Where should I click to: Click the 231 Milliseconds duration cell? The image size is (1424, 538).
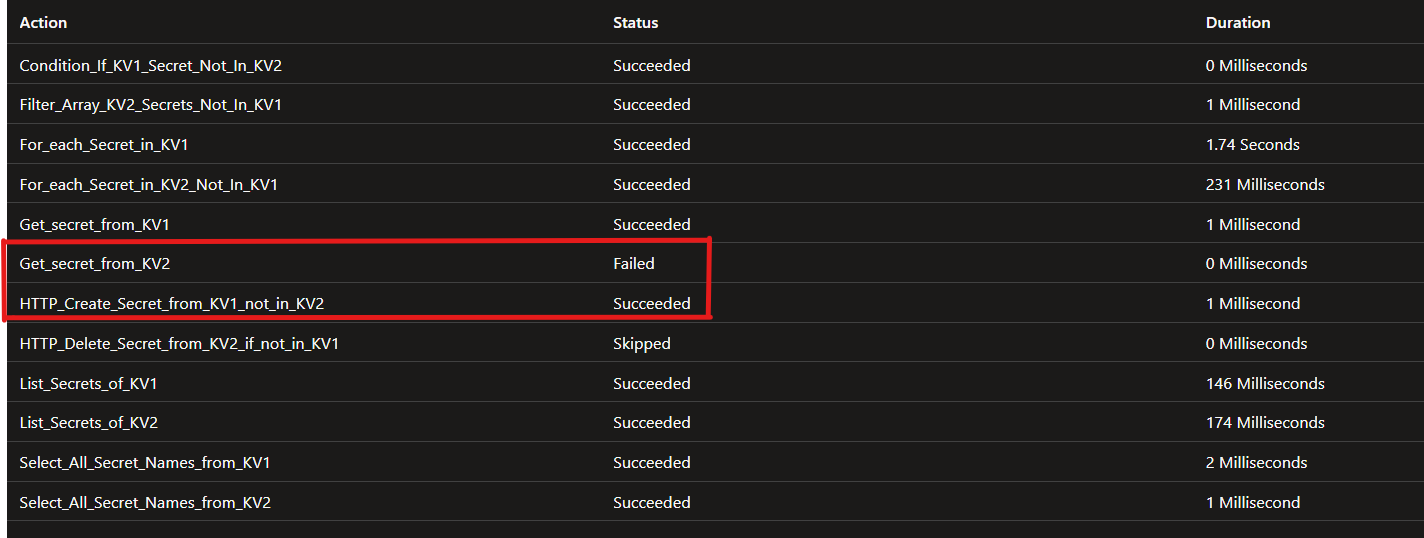point(1265,185)
